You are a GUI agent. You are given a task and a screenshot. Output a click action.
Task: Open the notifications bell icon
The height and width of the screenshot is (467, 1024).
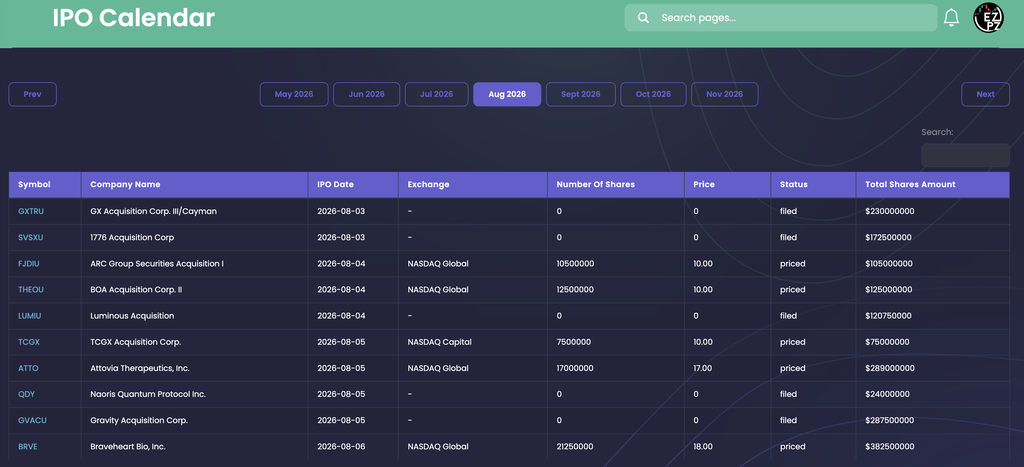(952, 18)
